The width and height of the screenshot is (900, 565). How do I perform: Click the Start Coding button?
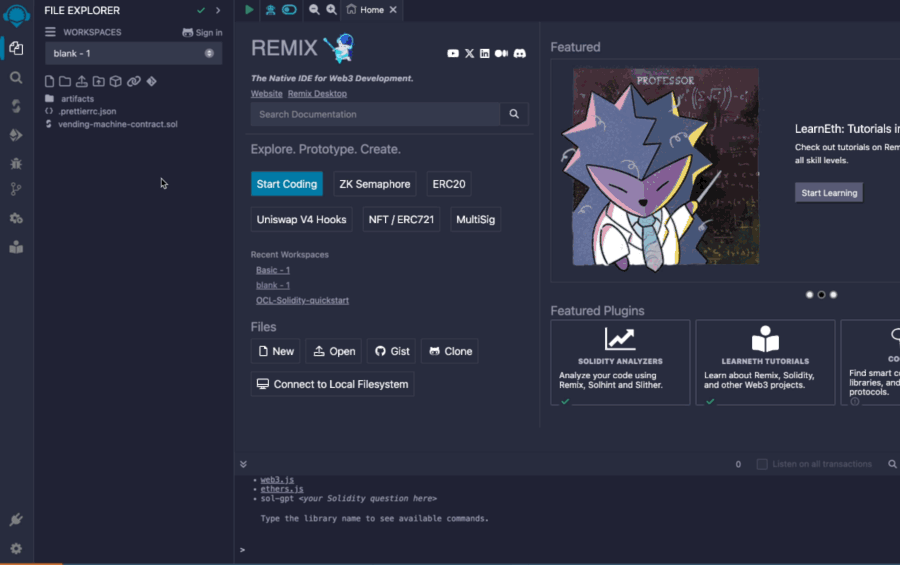point(286,184)
